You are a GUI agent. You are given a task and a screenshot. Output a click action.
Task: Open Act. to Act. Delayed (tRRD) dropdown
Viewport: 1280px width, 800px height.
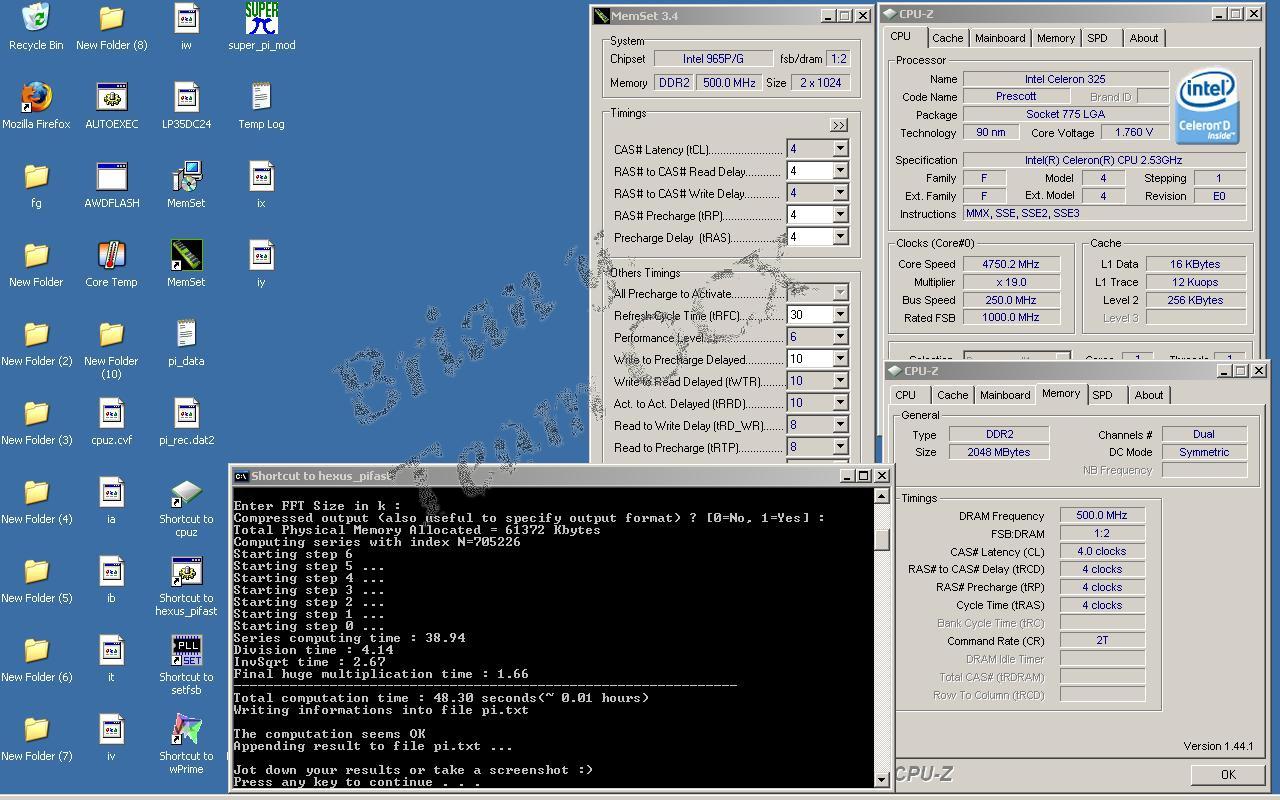coord(840,403)
